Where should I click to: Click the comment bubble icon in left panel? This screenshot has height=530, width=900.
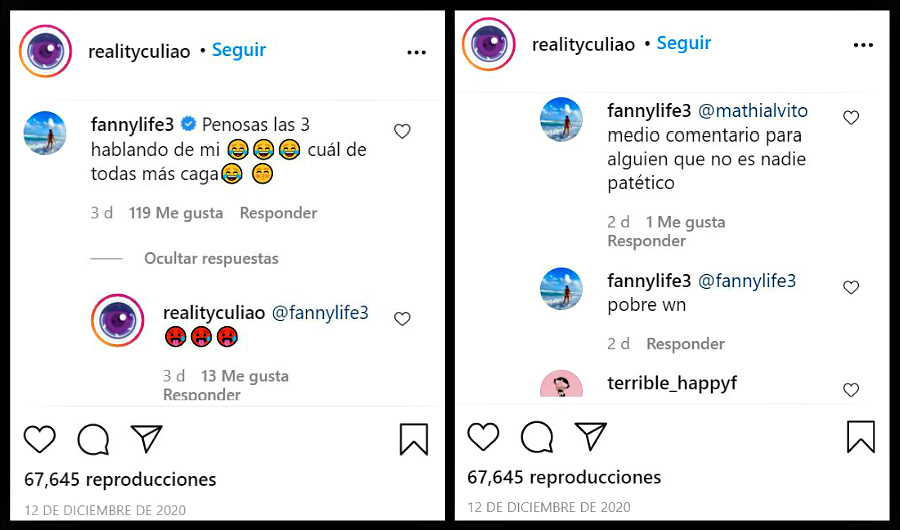pyautogui.click(x=93, y=439)
